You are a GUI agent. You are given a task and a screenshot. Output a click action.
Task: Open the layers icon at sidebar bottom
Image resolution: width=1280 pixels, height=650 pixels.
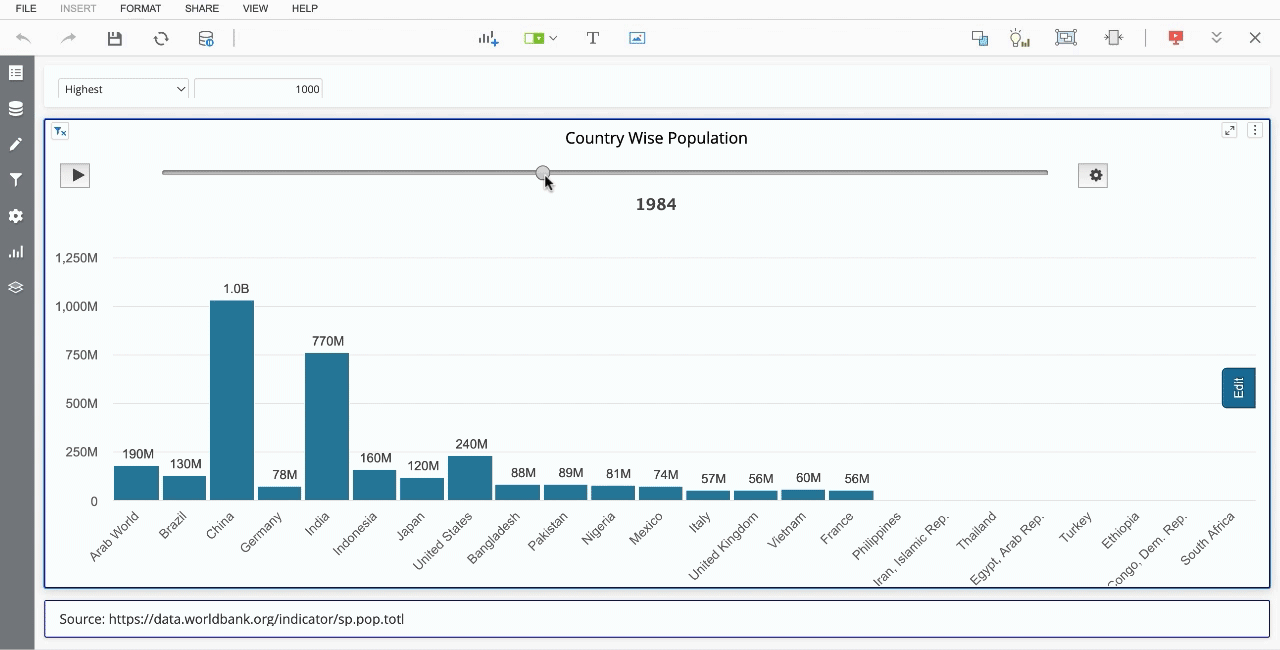click(x=15, y=287)
